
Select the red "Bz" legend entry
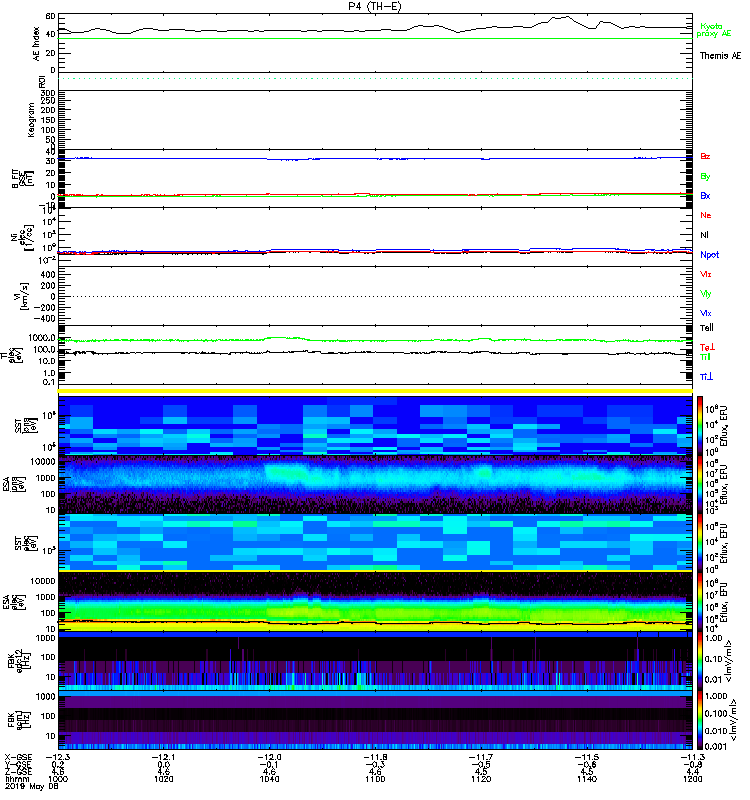(705, 156)
